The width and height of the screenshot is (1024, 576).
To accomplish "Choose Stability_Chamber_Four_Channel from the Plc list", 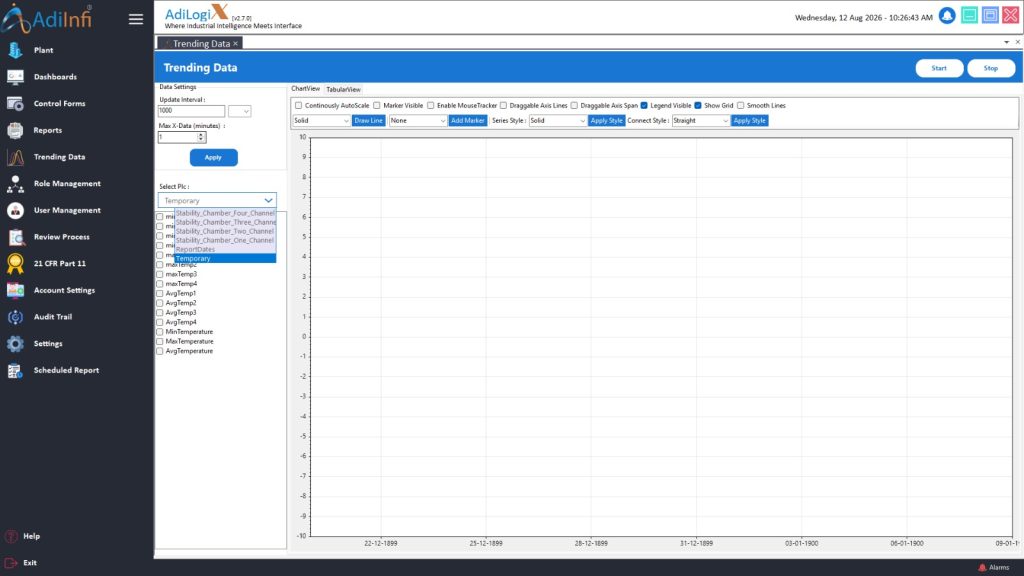I will [x=225, y=214].
